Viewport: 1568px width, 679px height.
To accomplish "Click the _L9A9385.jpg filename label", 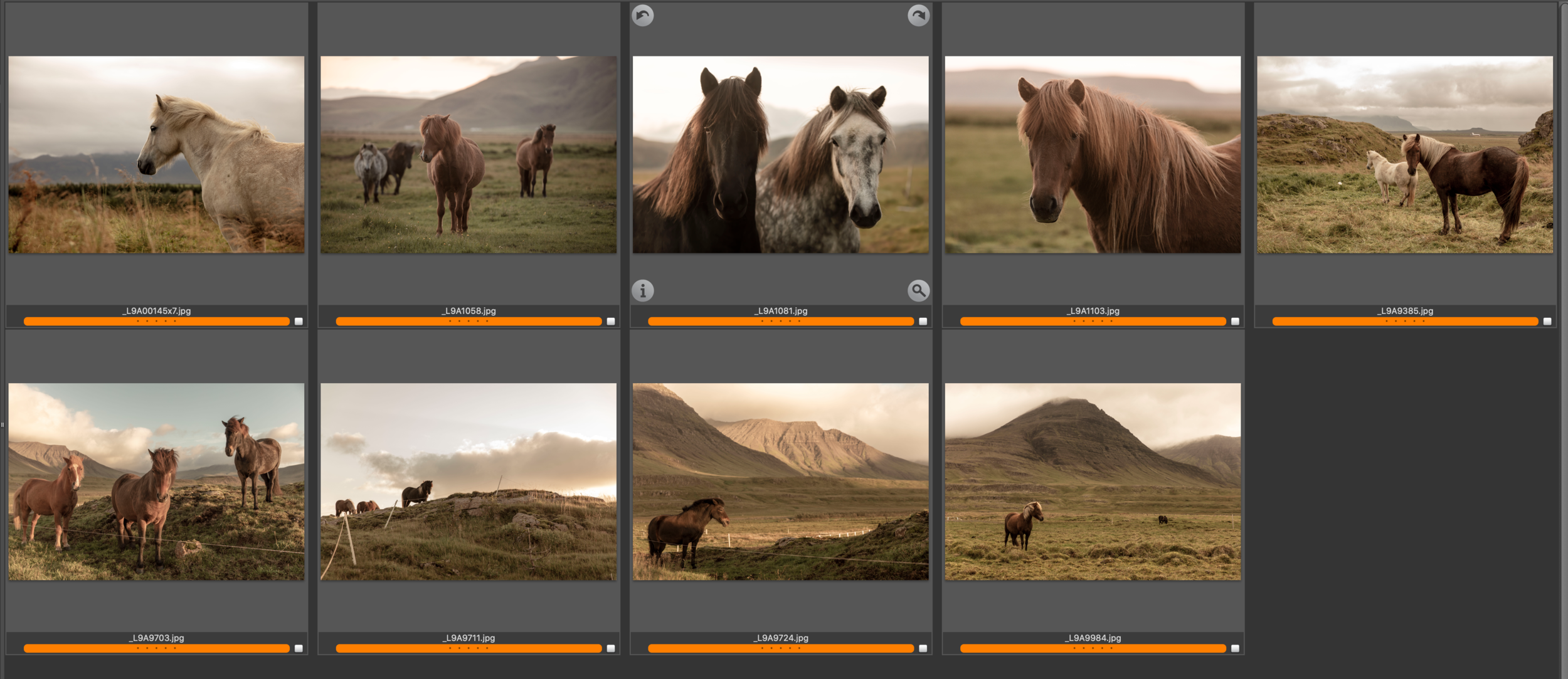I will (x=1405, y=311).
